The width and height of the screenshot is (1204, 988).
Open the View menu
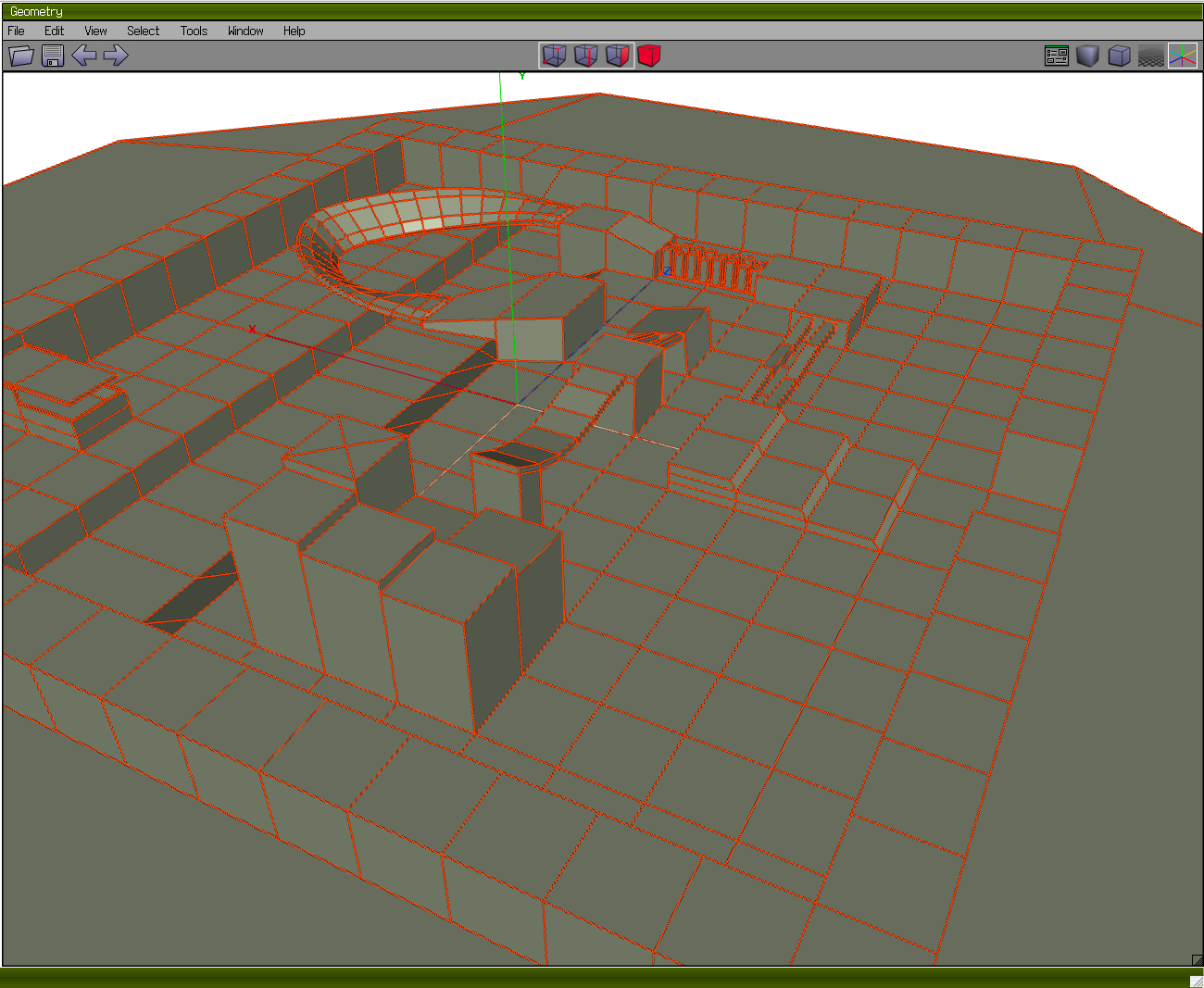[96, 31]
